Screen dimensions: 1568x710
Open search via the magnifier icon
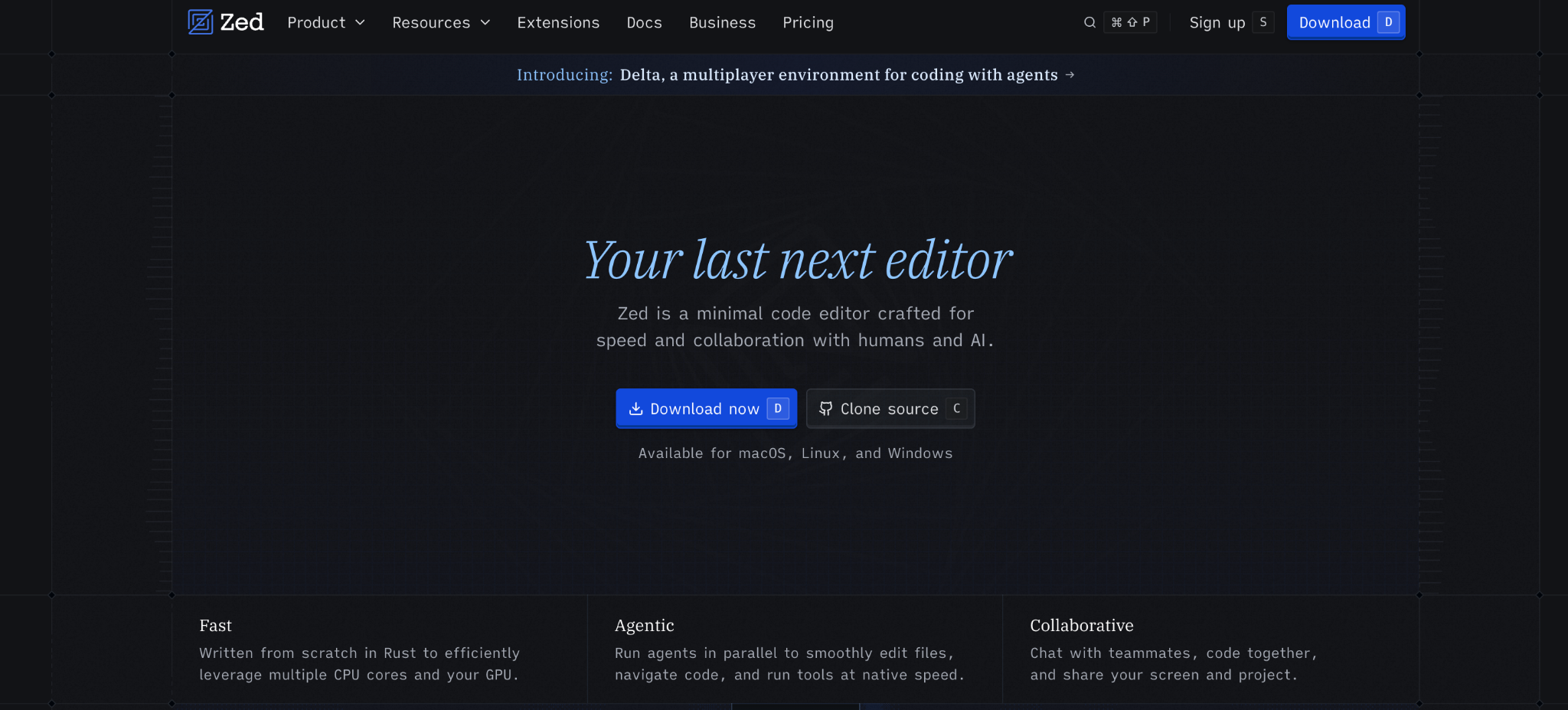(x=1089, y=22)
